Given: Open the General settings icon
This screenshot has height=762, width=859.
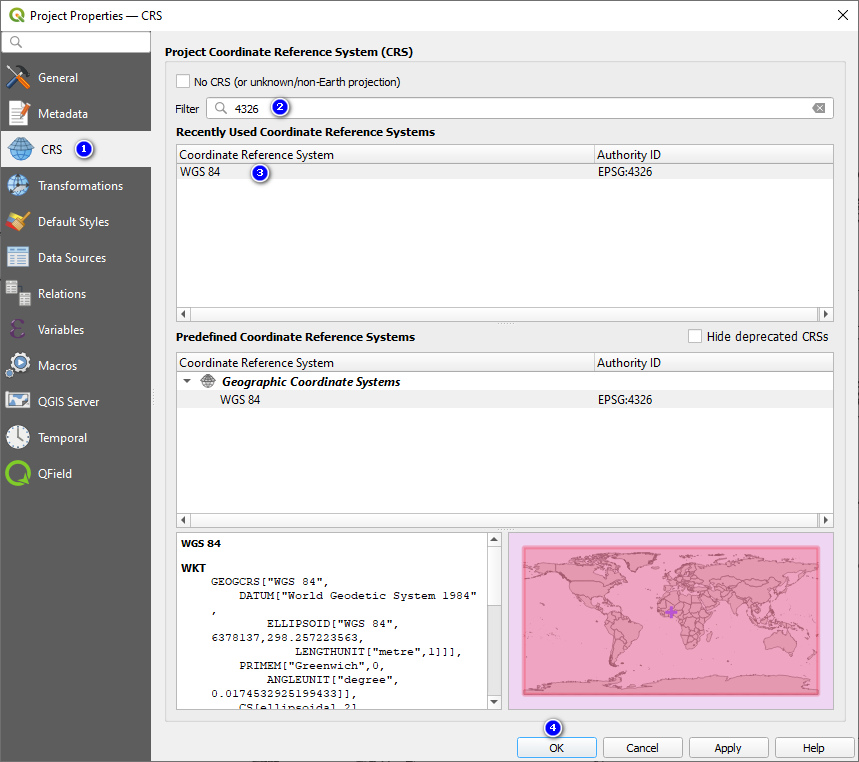Looking at the screenshot, I should (18, 77).
